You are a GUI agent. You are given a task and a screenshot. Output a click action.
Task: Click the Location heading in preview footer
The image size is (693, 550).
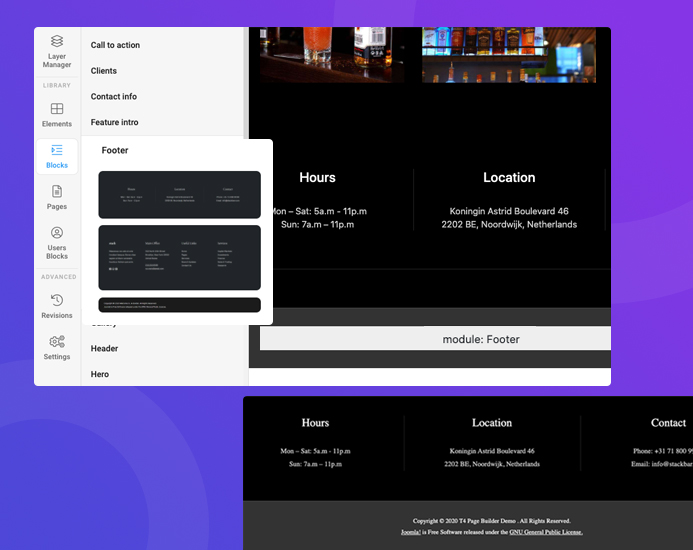click(492, 423)
